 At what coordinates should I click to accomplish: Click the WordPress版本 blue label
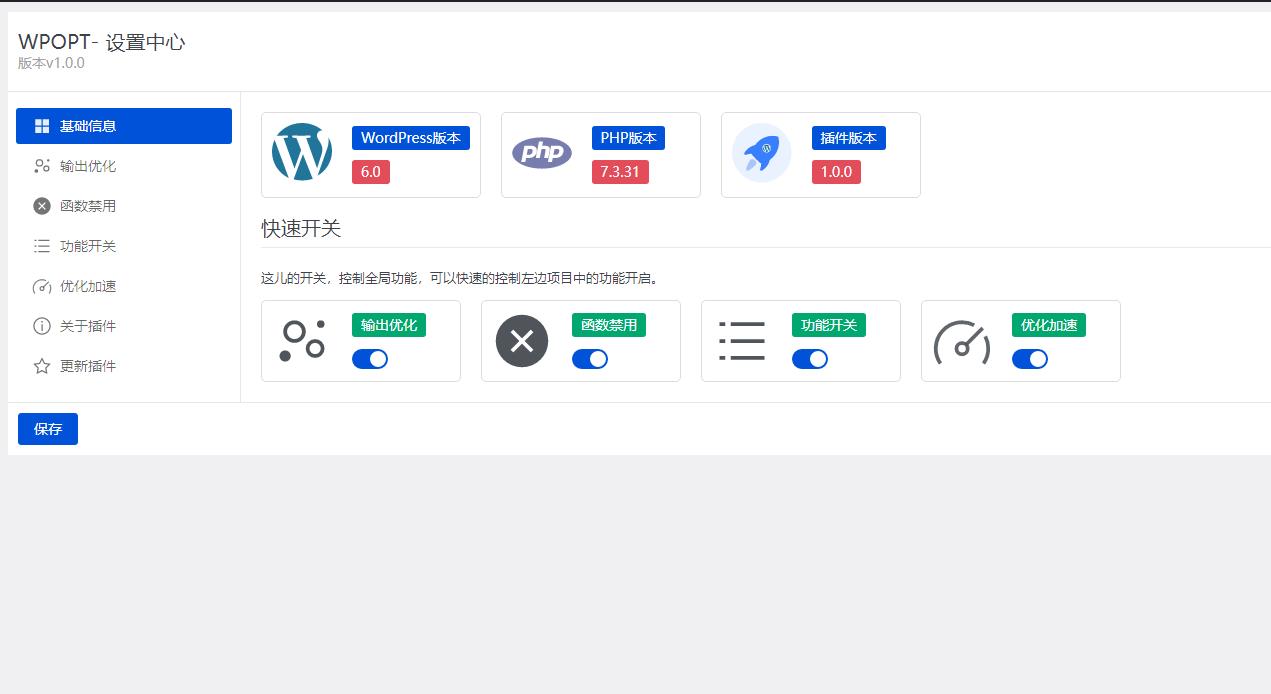click(x=411, y=138)
